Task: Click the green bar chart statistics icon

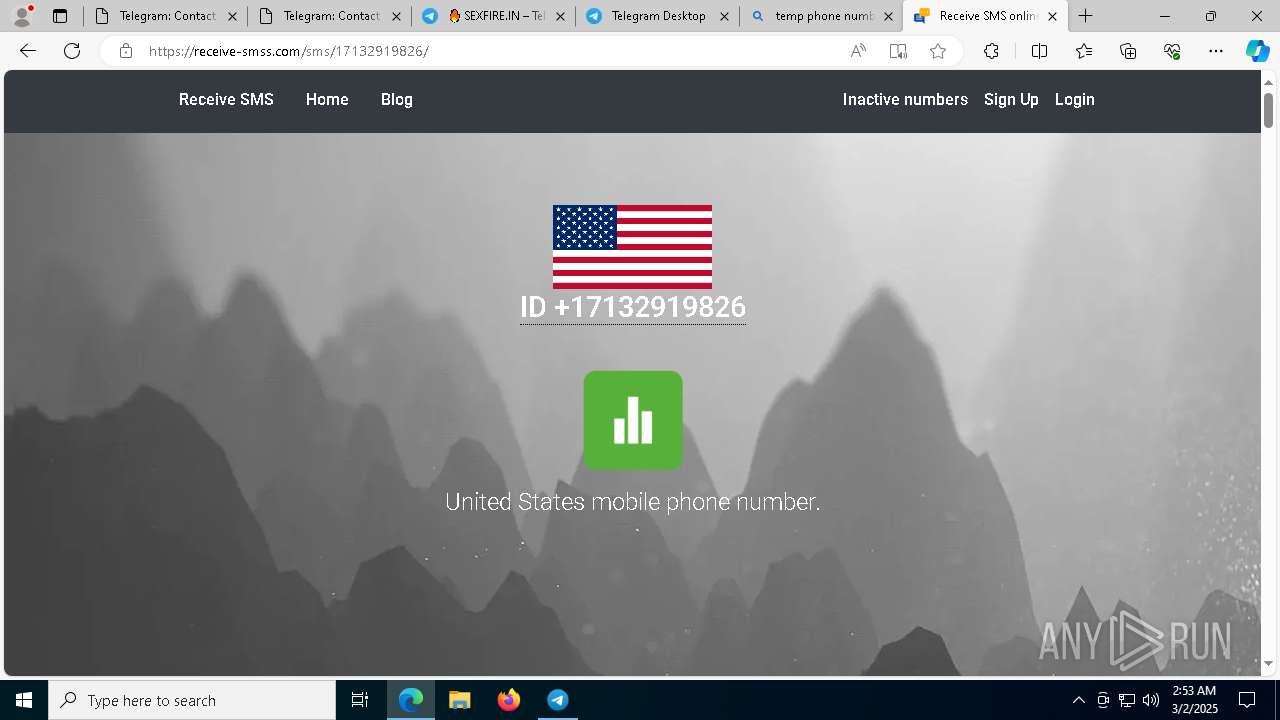Action: pos(633,420)
